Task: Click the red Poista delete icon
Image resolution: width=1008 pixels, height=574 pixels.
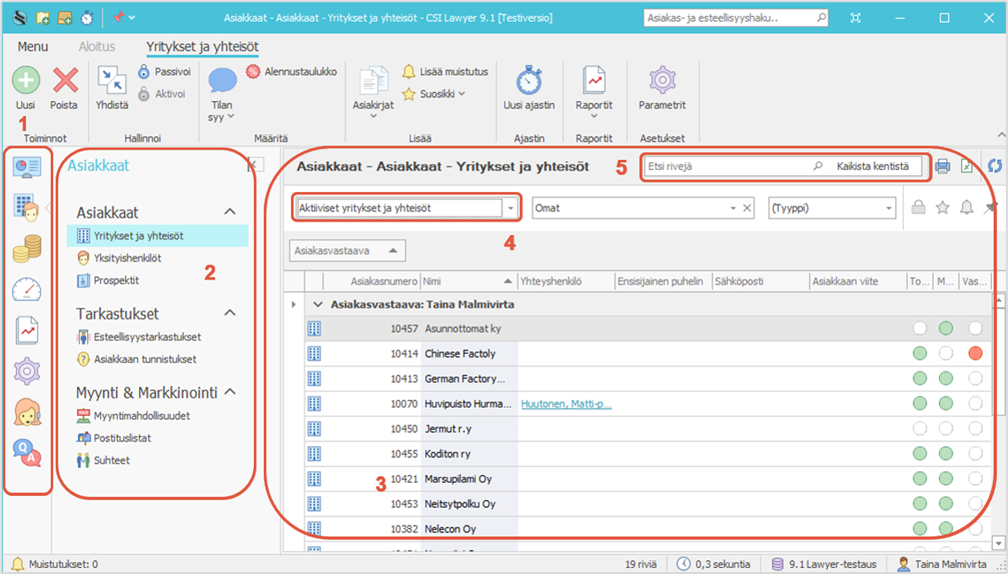Action: click(x=65, y=81)
